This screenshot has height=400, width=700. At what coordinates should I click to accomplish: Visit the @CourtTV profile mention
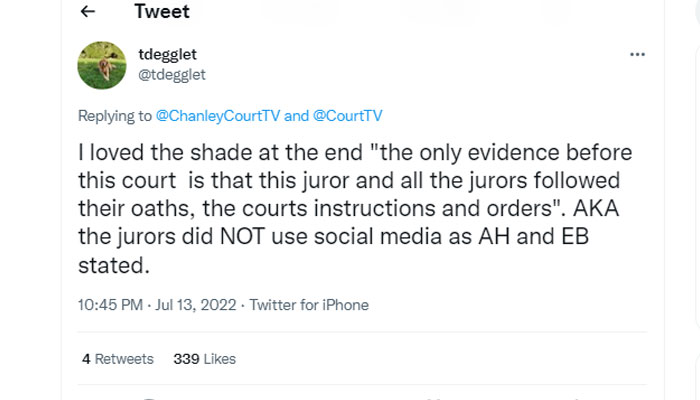click(348, 116)
